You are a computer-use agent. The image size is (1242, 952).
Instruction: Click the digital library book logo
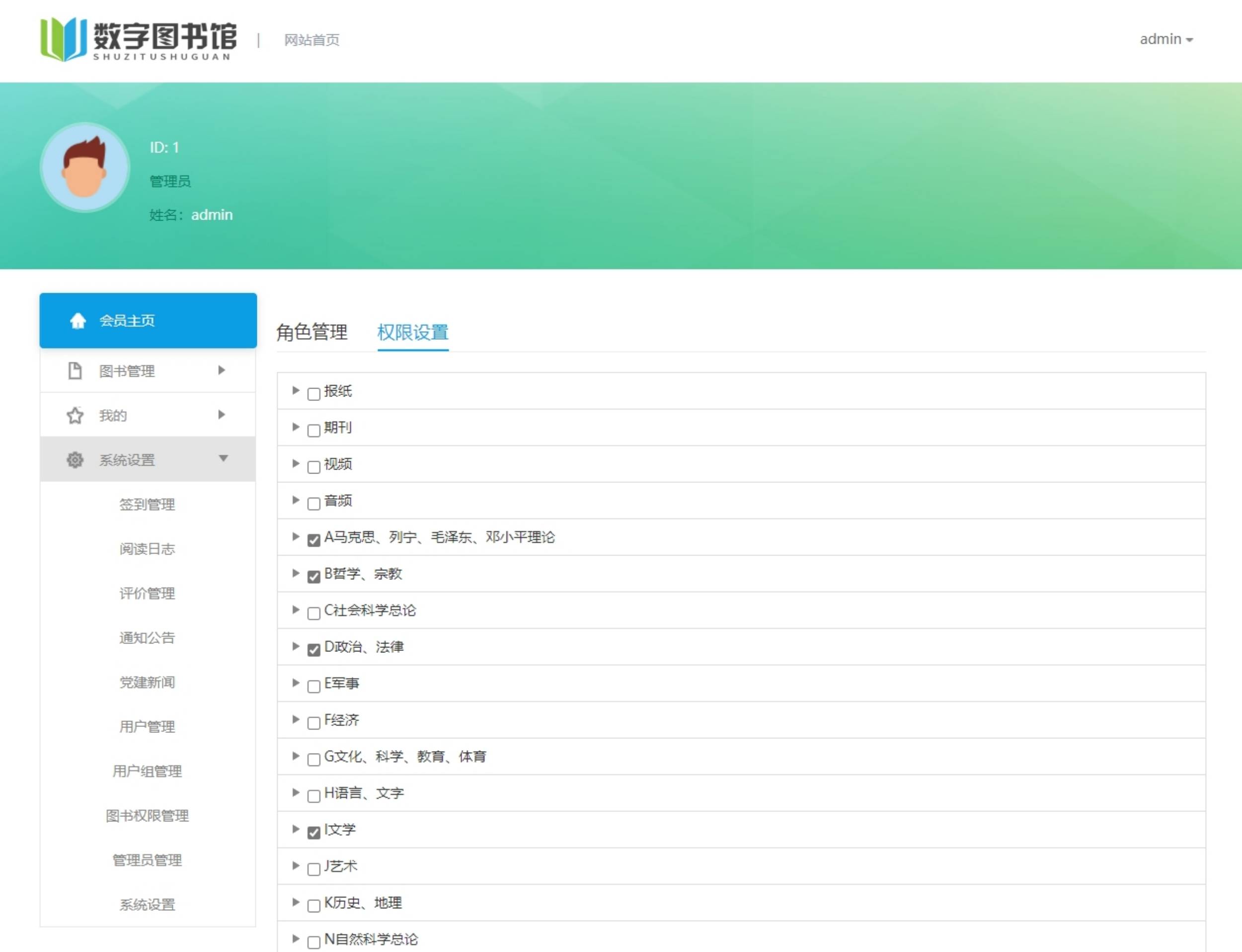(64, 39)
